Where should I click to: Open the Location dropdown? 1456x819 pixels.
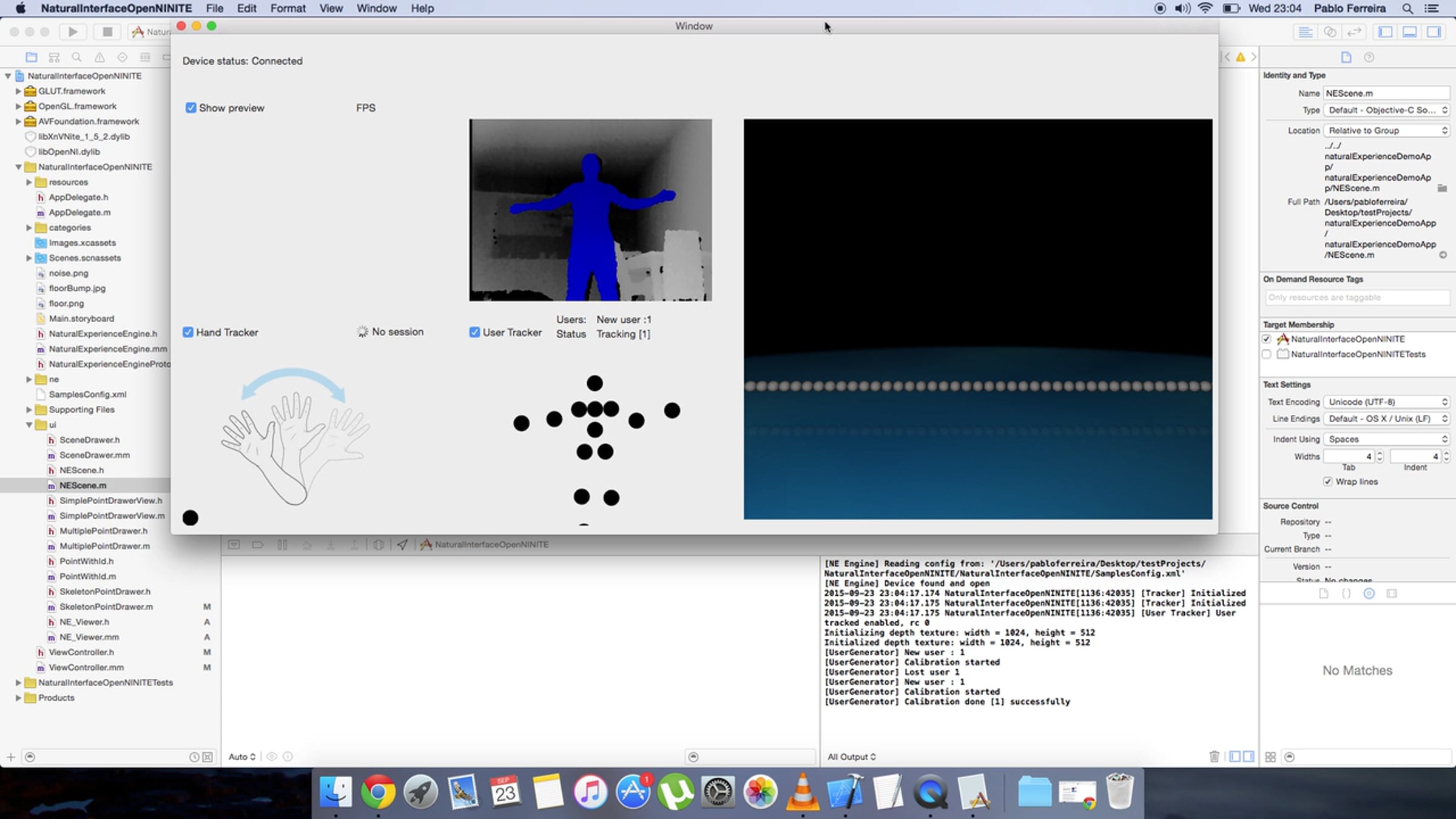[1387, 130]
